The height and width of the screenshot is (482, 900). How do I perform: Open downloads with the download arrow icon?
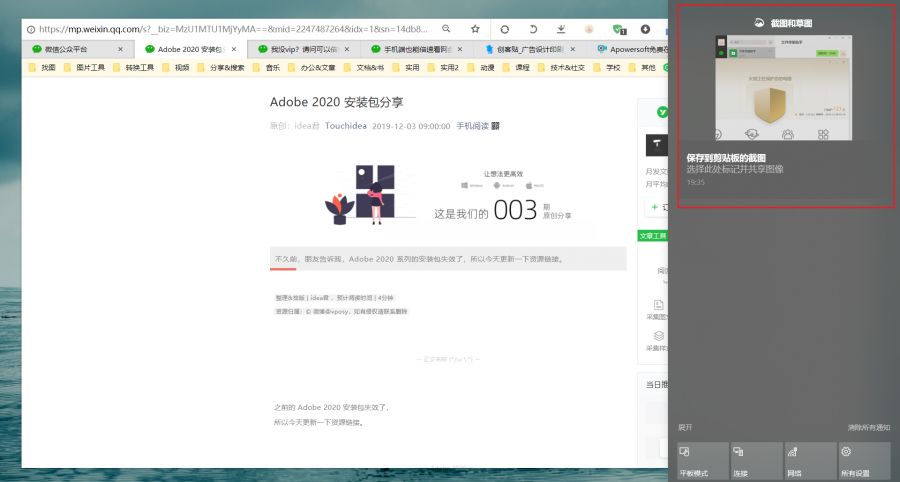coord(561,29)
